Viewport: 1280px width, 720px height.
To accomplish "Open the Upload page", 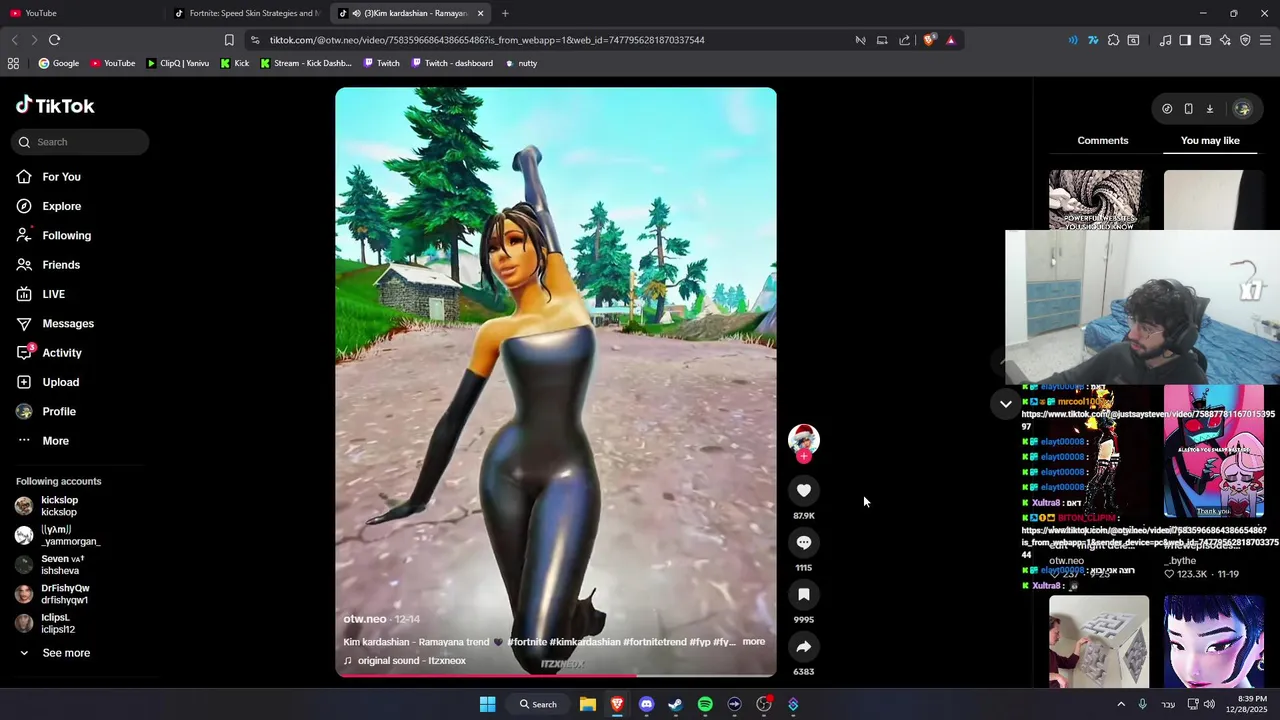I will pyautogui.click(x=60, y=382).
